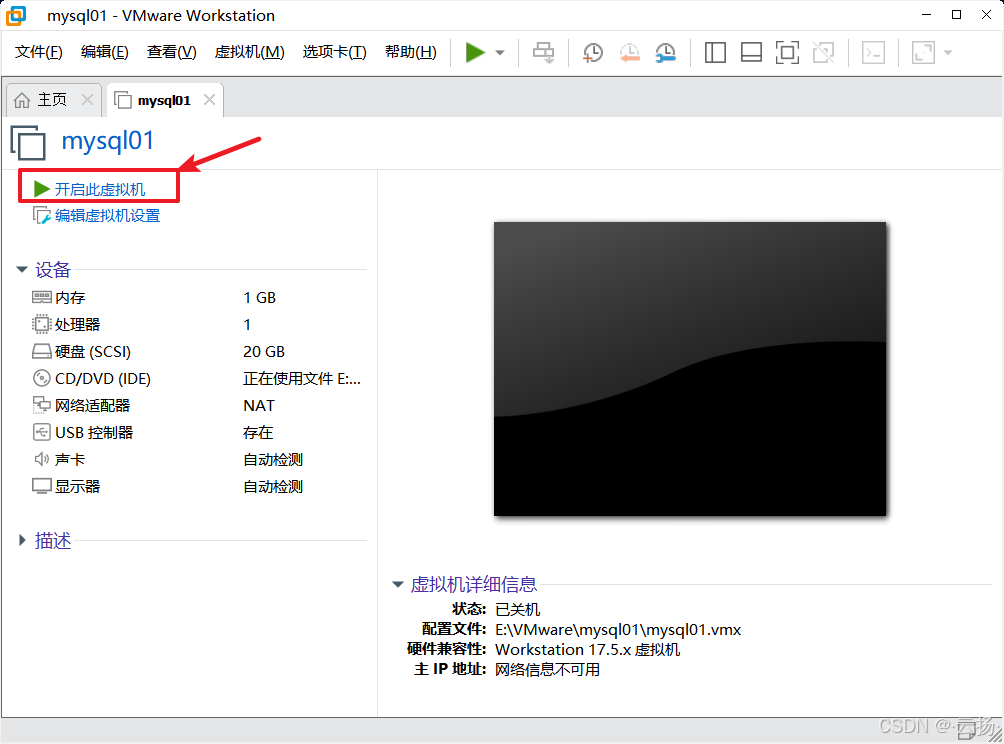
Task: Select the 网络适配器 device label
Action: (93, 405)
